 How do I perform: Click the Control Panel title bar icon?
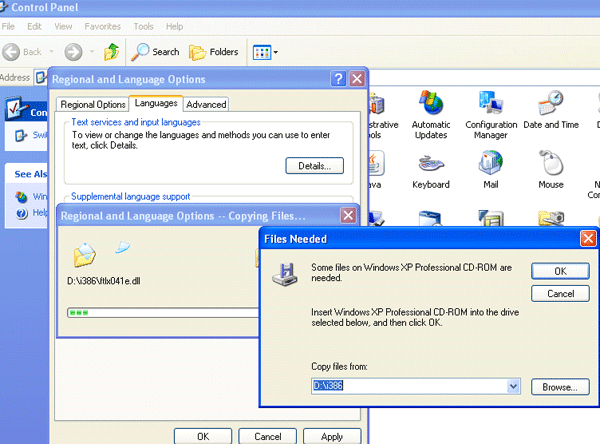click(4, 7)
